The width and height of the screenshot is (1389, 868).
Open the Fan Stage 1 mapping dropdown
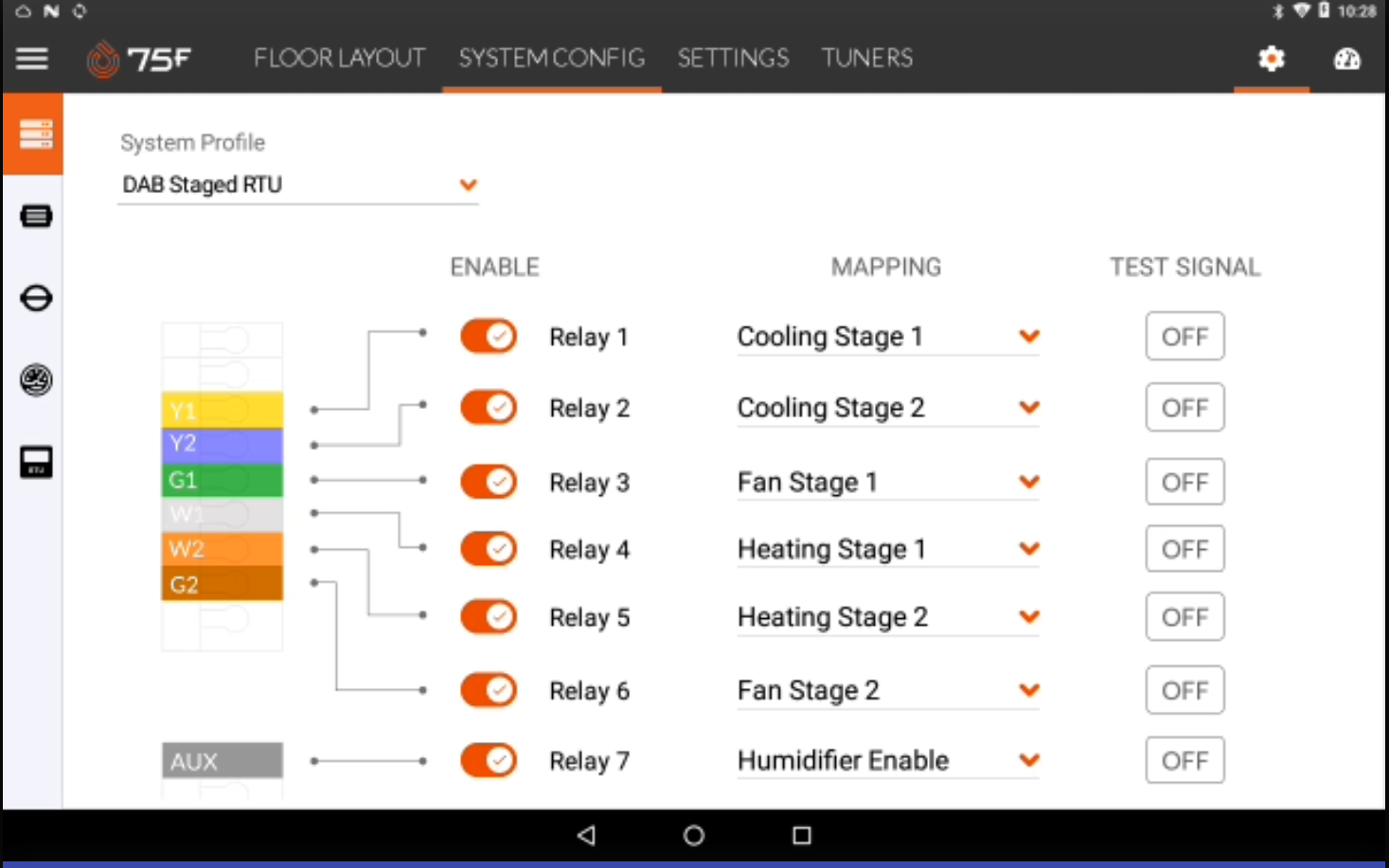[x=888, y=483]
